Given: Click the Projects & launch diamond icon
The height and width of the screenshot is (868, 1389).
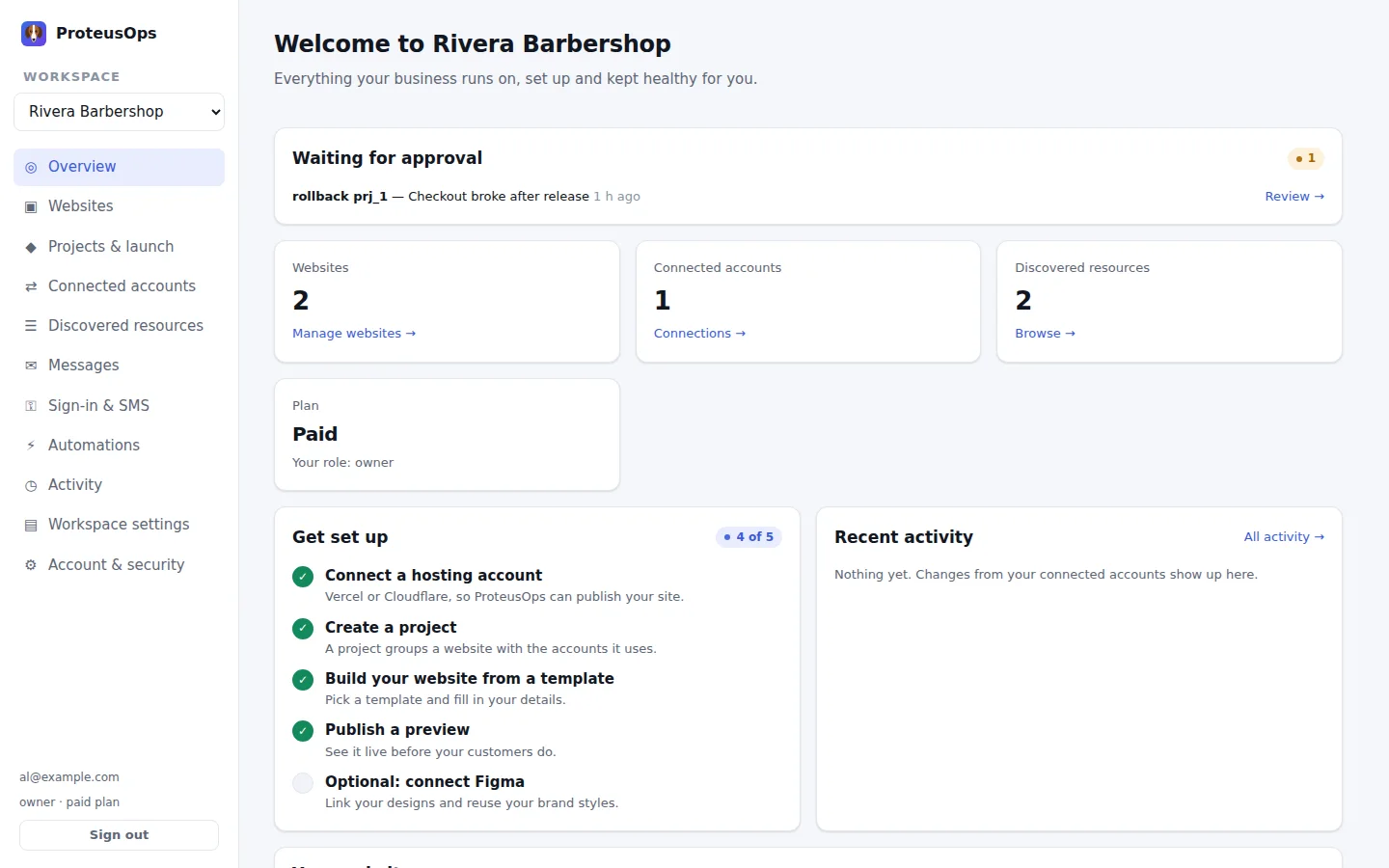Looking at the screenshot, I should [31, 247].
